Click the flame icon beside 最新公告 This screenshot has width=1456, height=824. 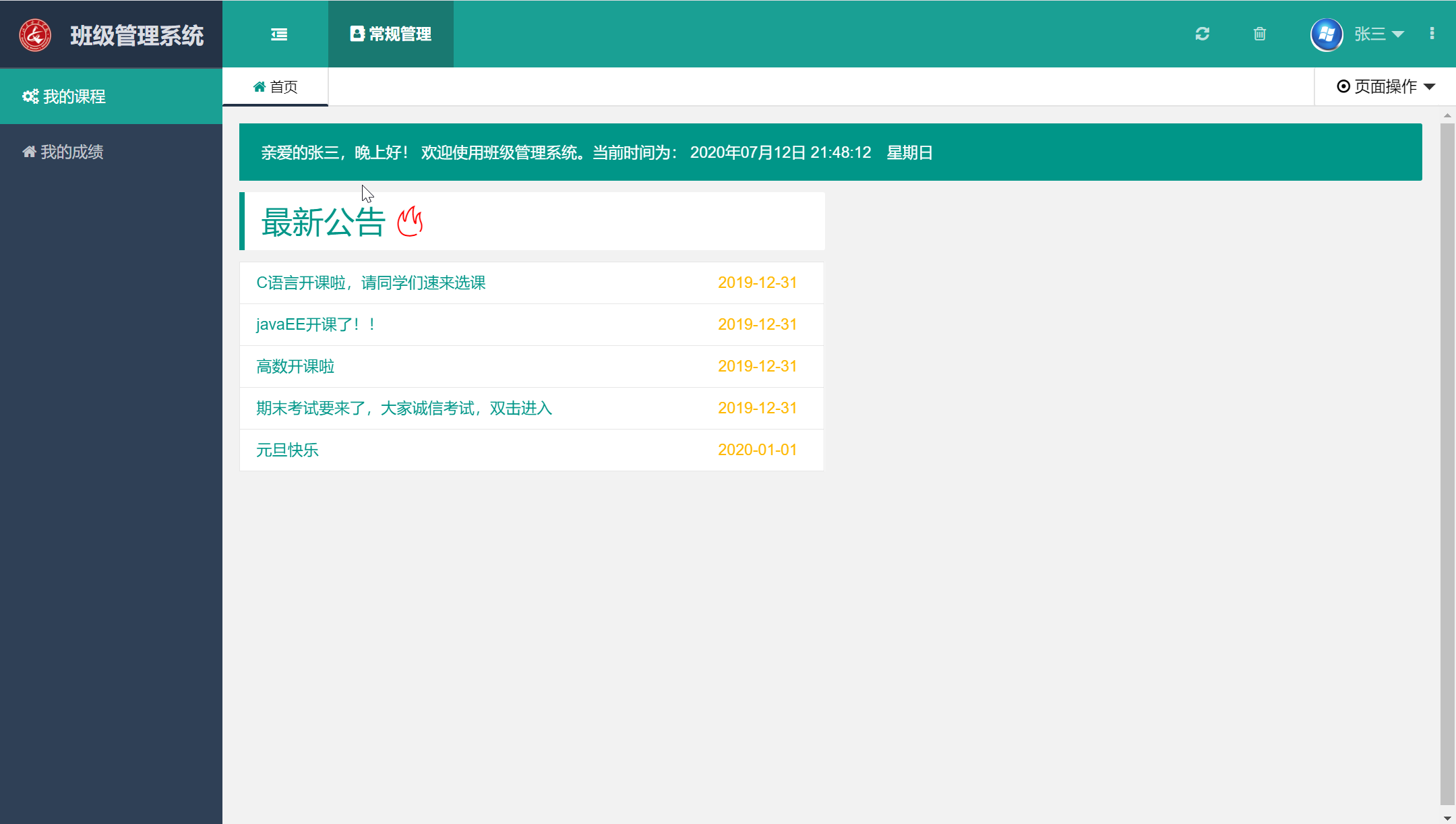(410, 222)
